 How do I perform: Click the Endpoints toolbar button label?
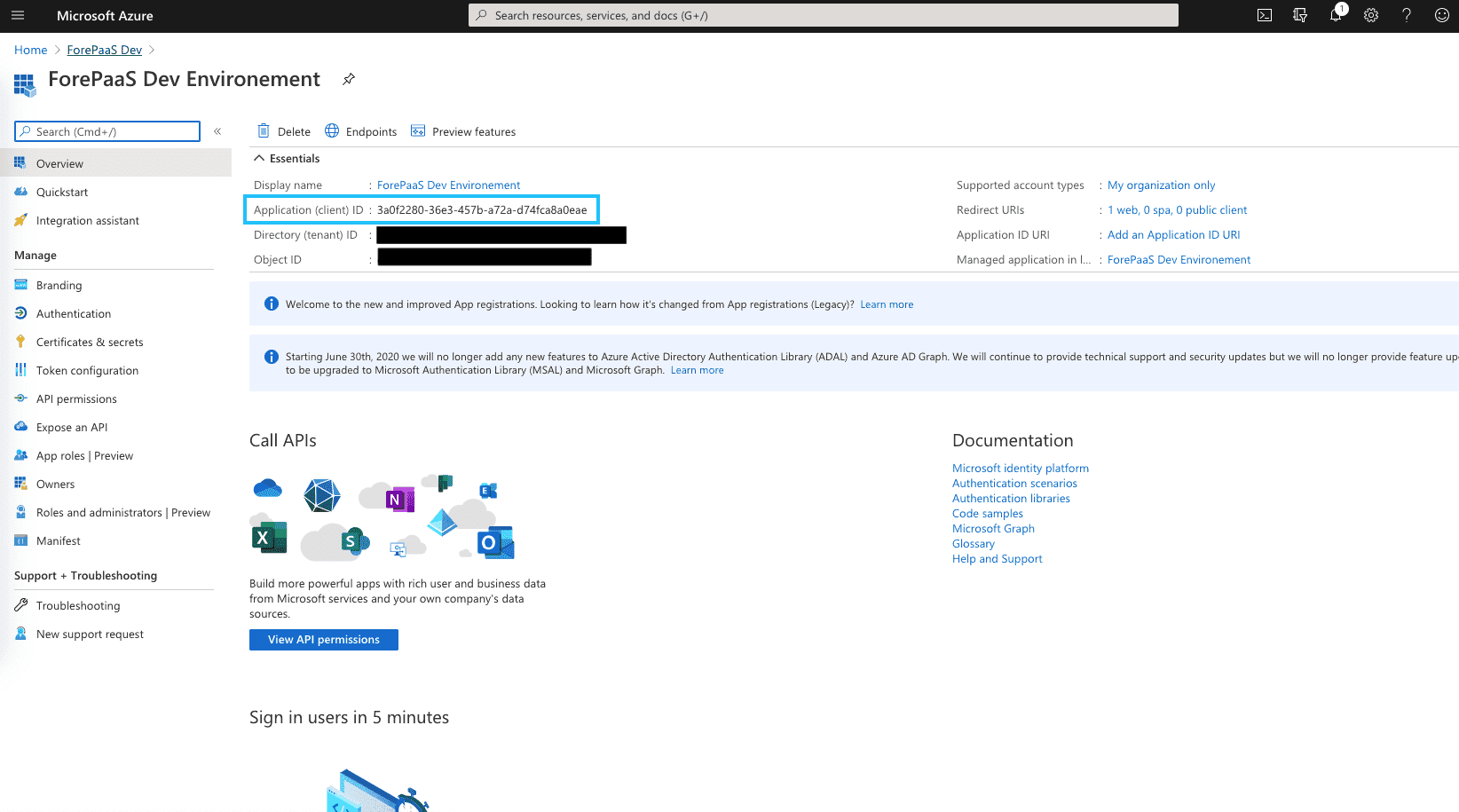tap(371, 131)
